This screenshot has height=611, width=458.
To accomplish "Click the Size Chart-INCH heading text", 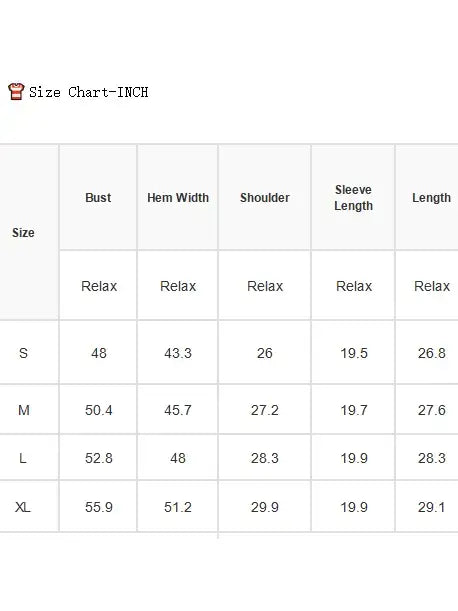I will [x=88, y=92].
